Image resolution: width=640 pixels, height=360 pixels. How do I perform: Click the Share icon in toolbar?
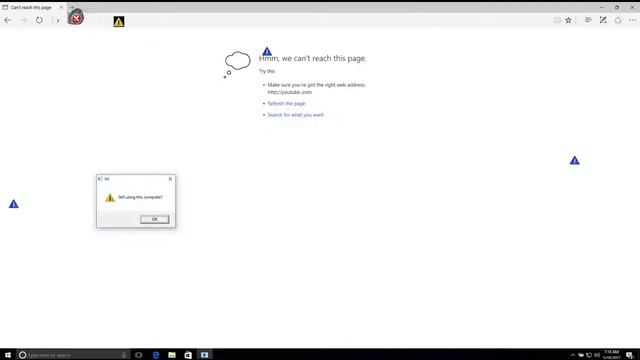click(x=618, y=20)
